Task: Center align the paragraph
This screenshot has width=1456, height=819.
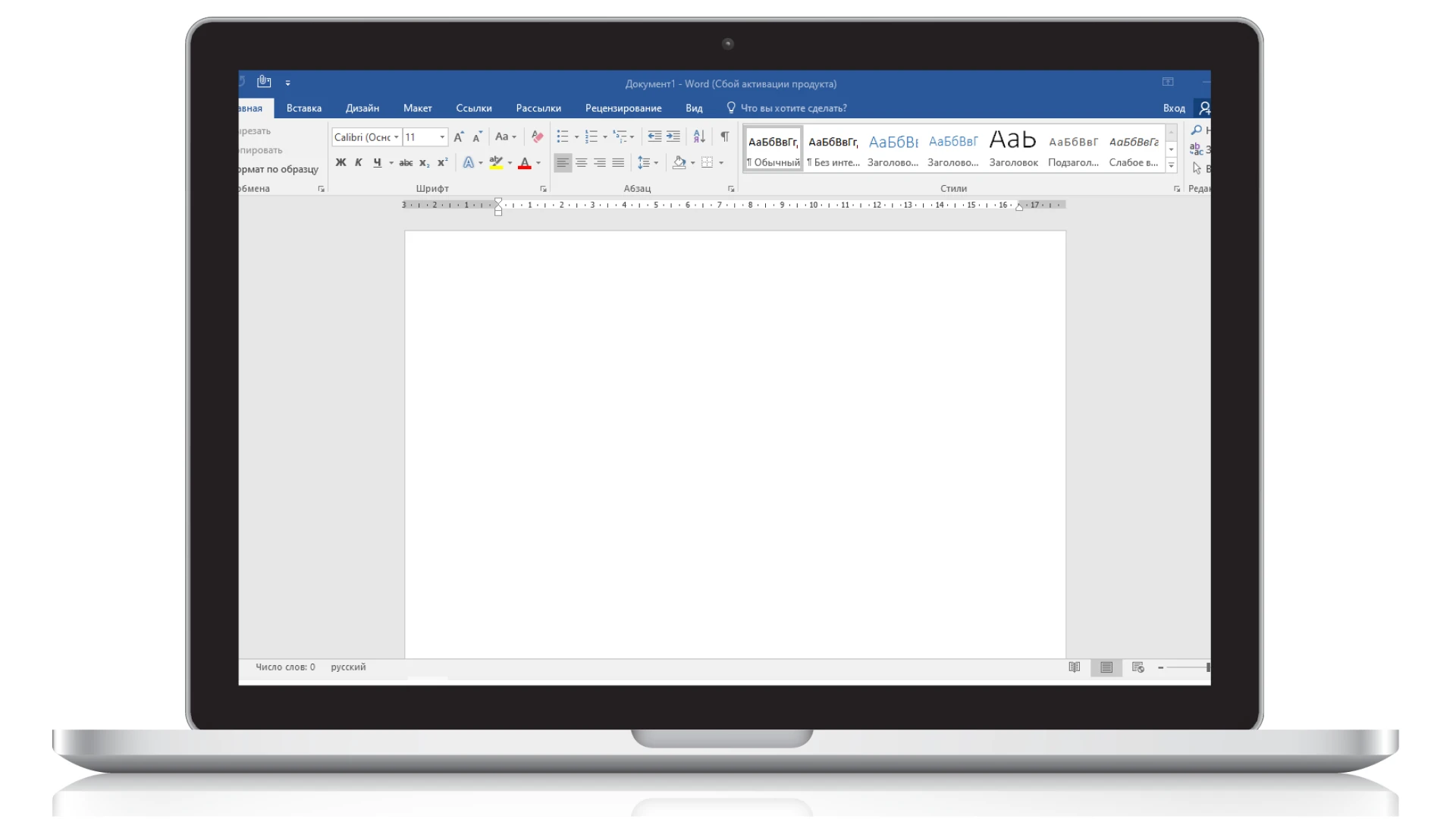Action: [x=581, y=163]
